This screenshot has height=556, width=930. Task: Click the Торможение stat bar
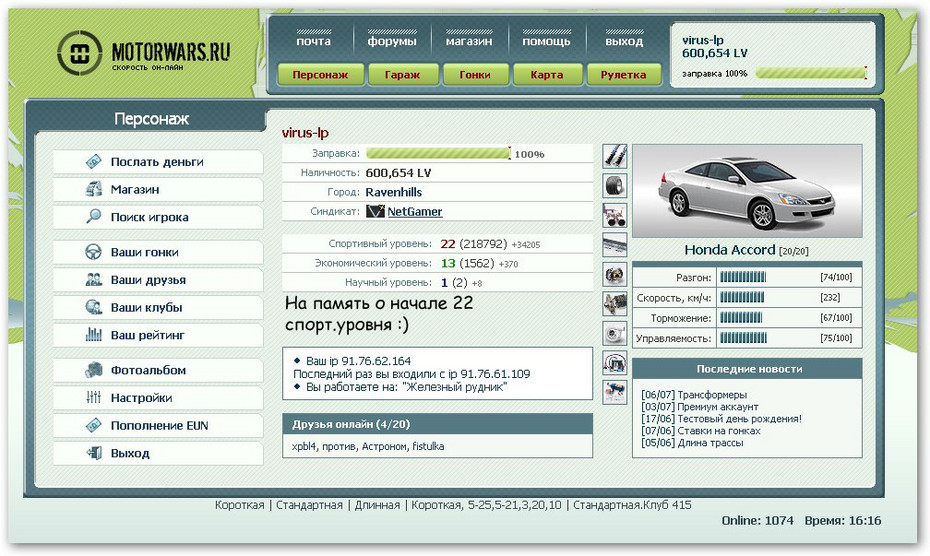tap(741, 317)
